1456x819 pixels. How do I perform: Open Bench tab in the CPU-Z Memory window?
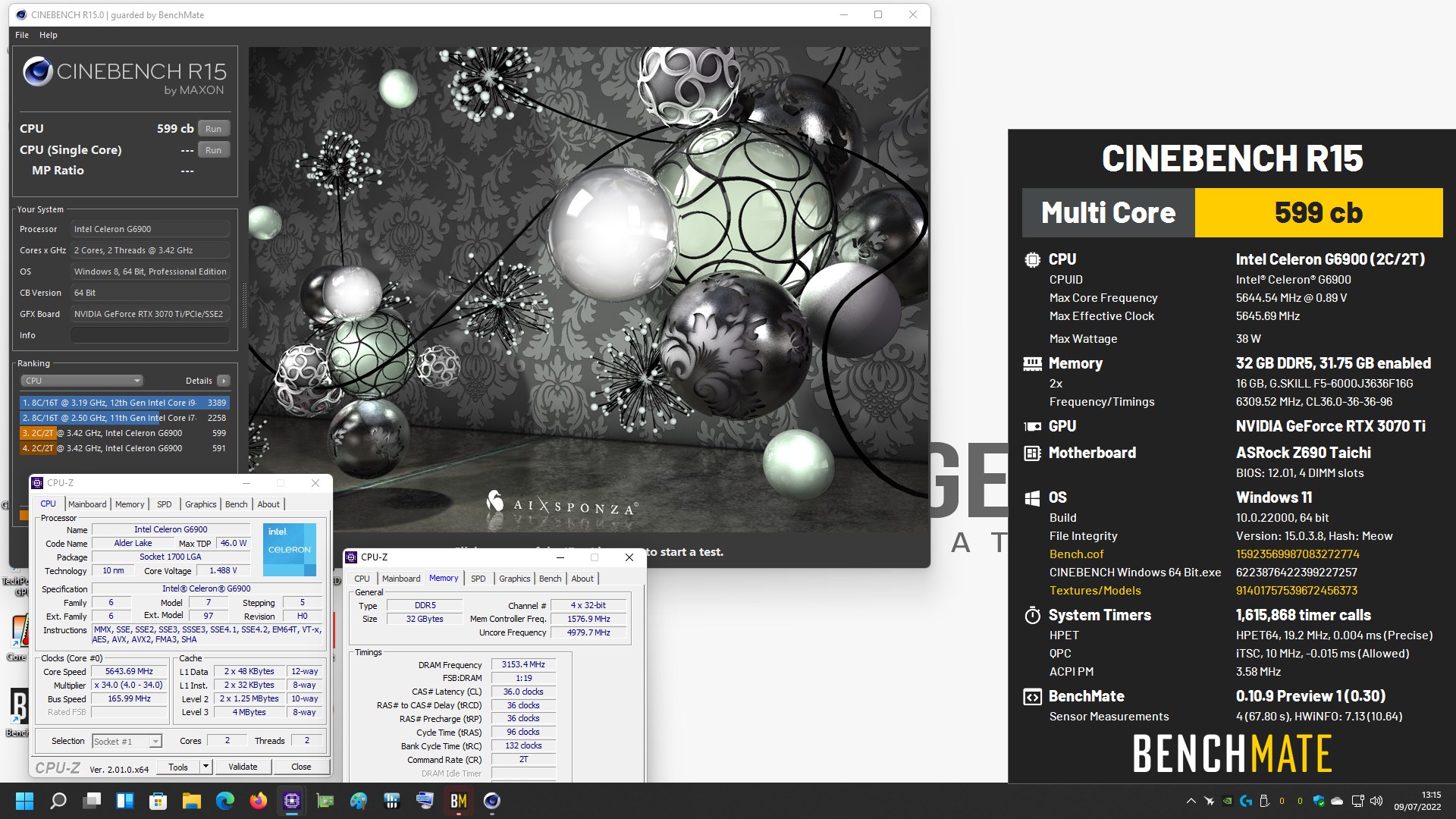(x=551, y=579)
